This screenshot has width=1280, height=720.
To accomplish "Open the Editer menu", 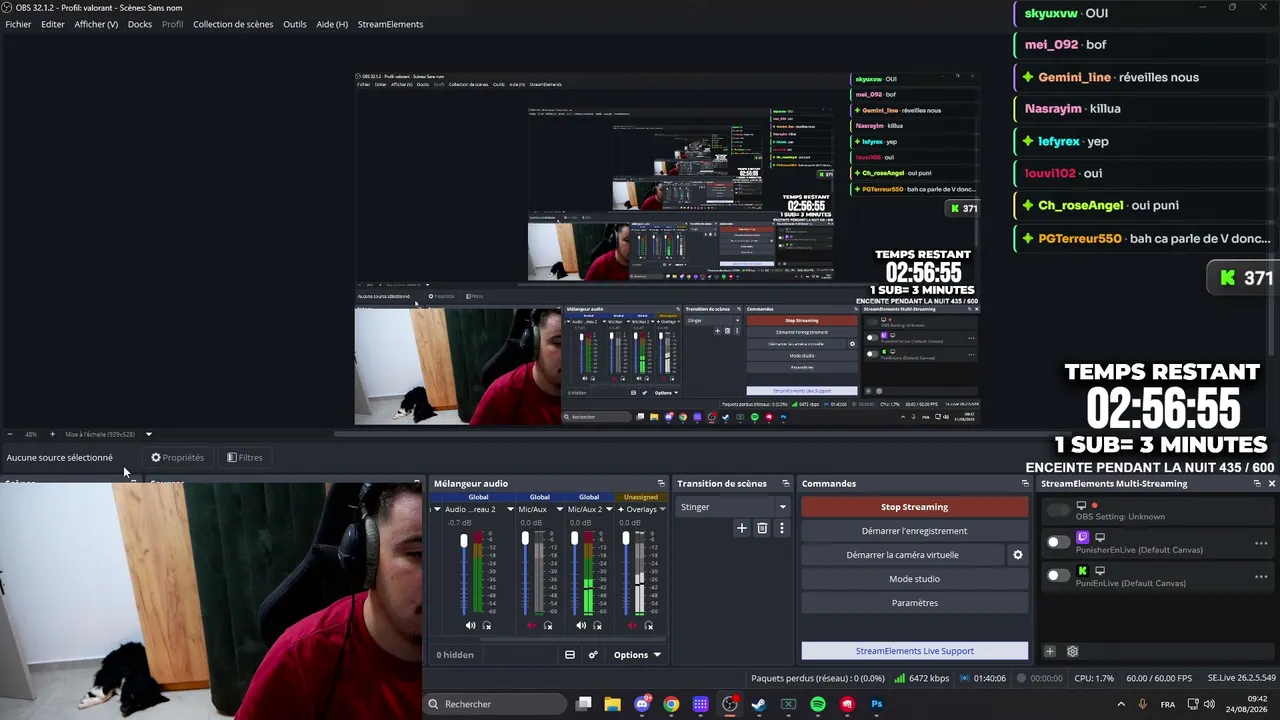I will click(x=53, y=24).
